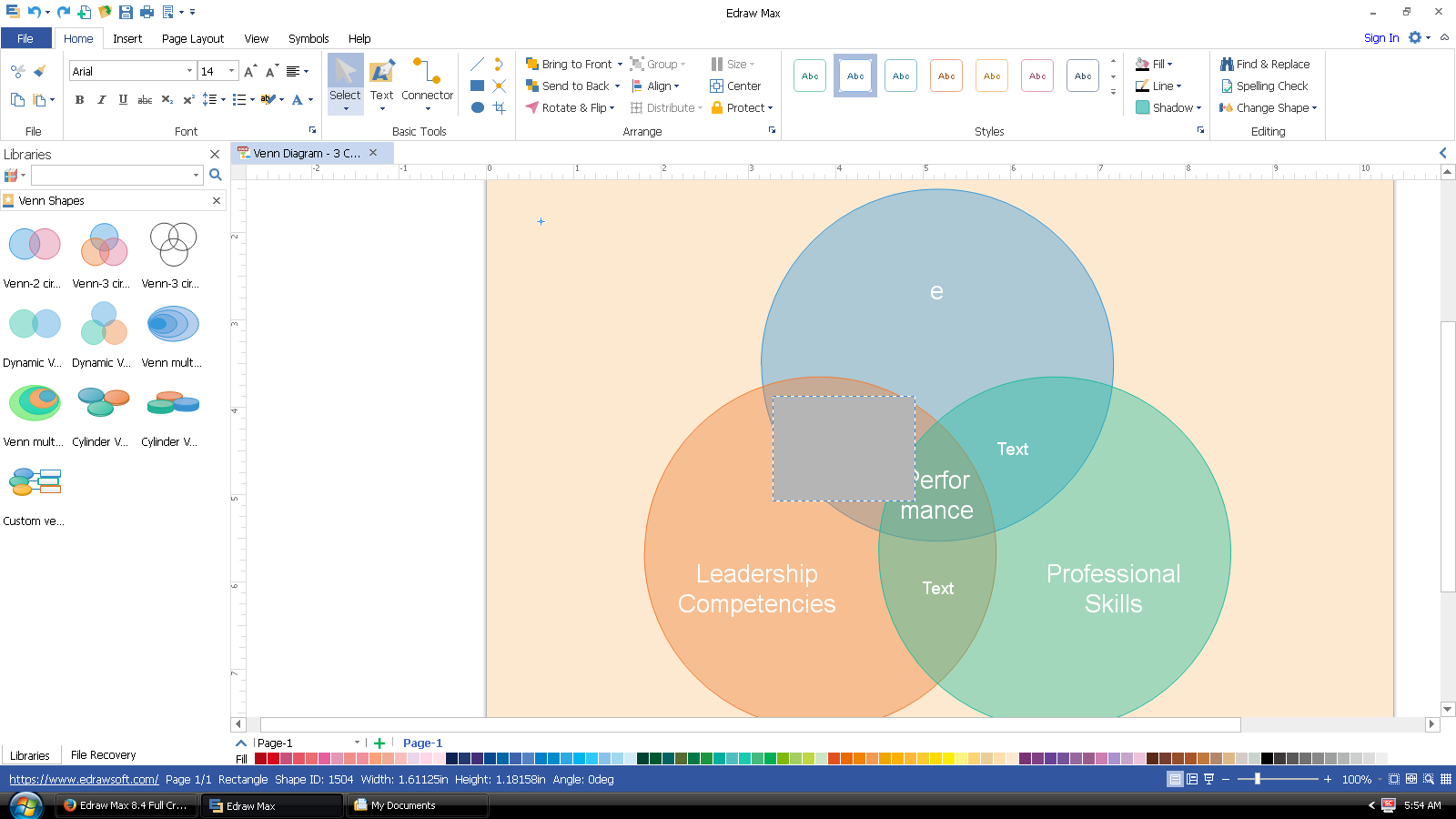Open the Arial font name dropdown
1456x819 pixels.
(x=189, y=71)
